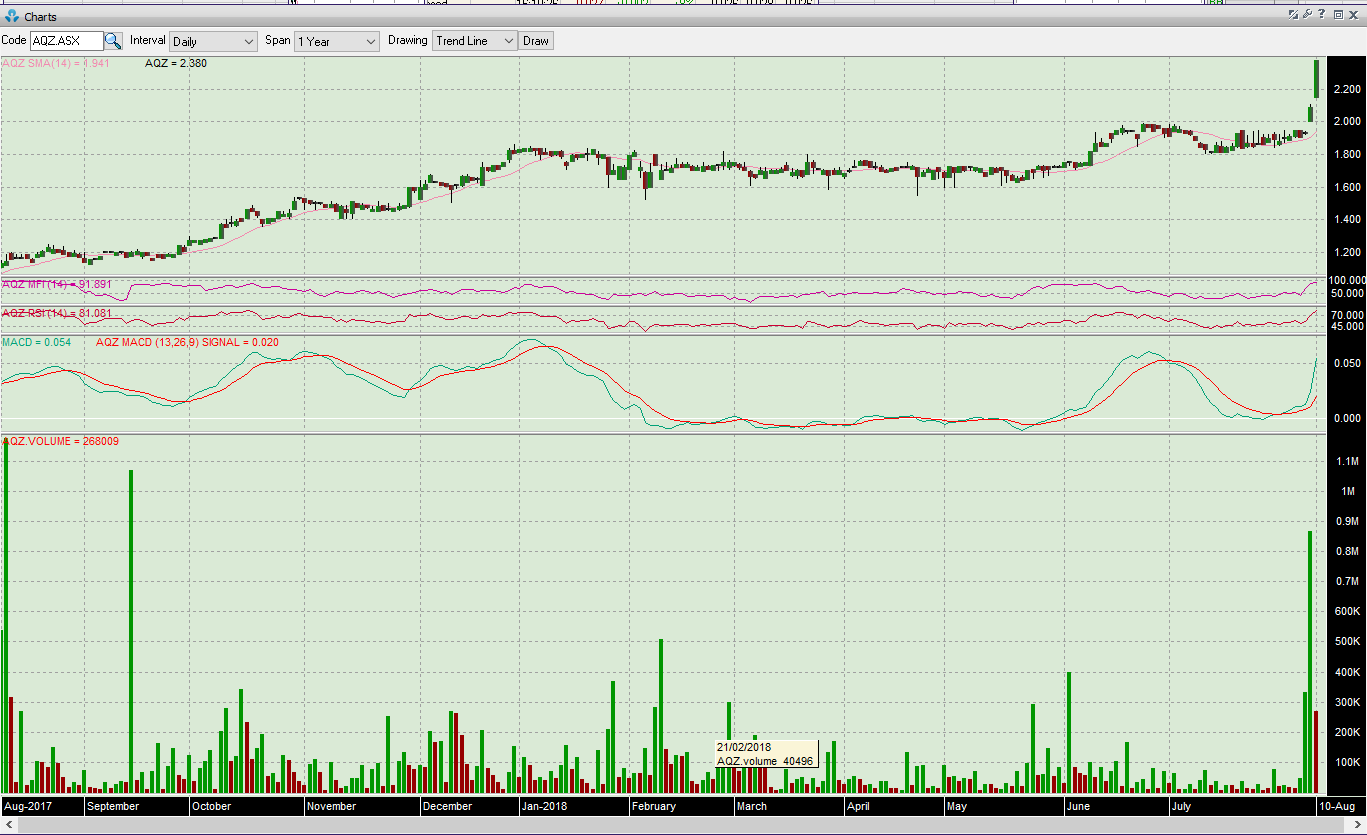The height and width of the screenshot is (835, 1367).
Task: Click the 21/02/2018 volume tooltip
Action: (767, 754)
